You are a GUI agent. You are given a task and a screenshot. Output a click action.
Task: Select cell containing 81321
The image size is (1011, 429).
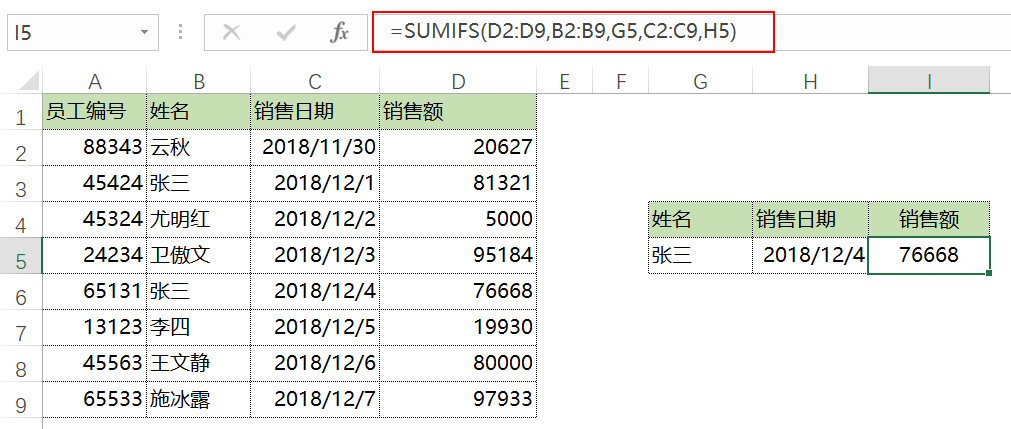pos(458,184)
